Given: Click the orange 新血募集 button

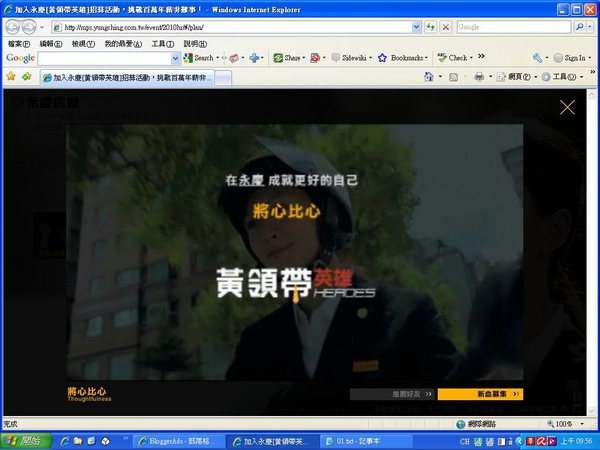Looking at the screenshot, I should coord(480,394).
